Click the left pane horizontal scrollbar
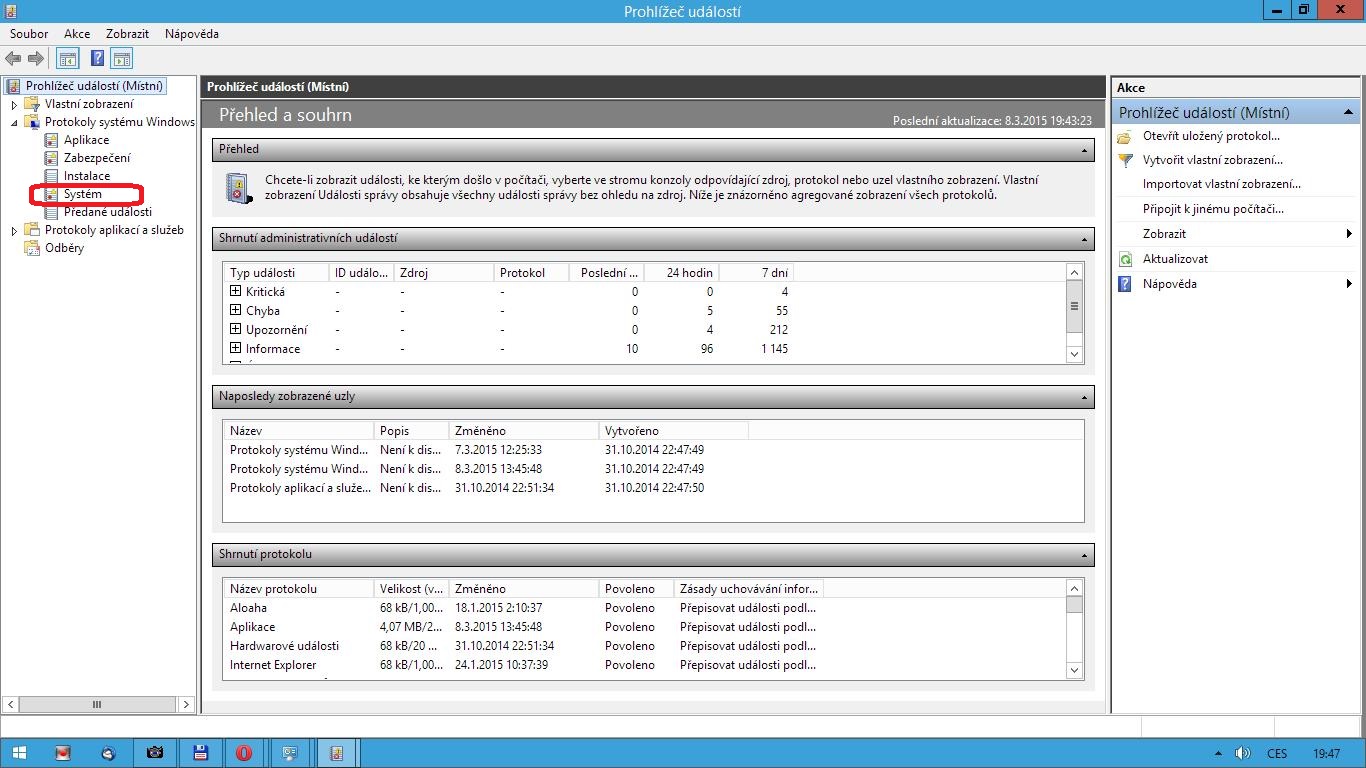This screenshot has height=768, width=1366. [97, 704]
